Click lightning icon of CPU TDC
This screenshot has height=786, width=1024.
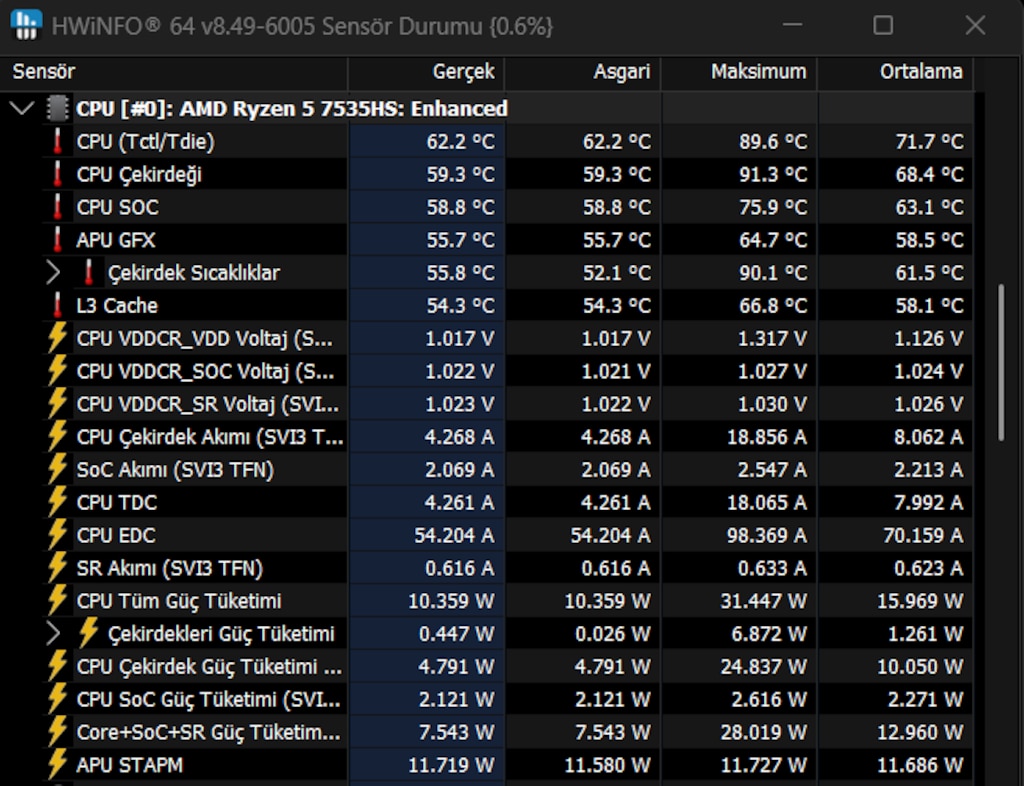[x=57, y=501]
